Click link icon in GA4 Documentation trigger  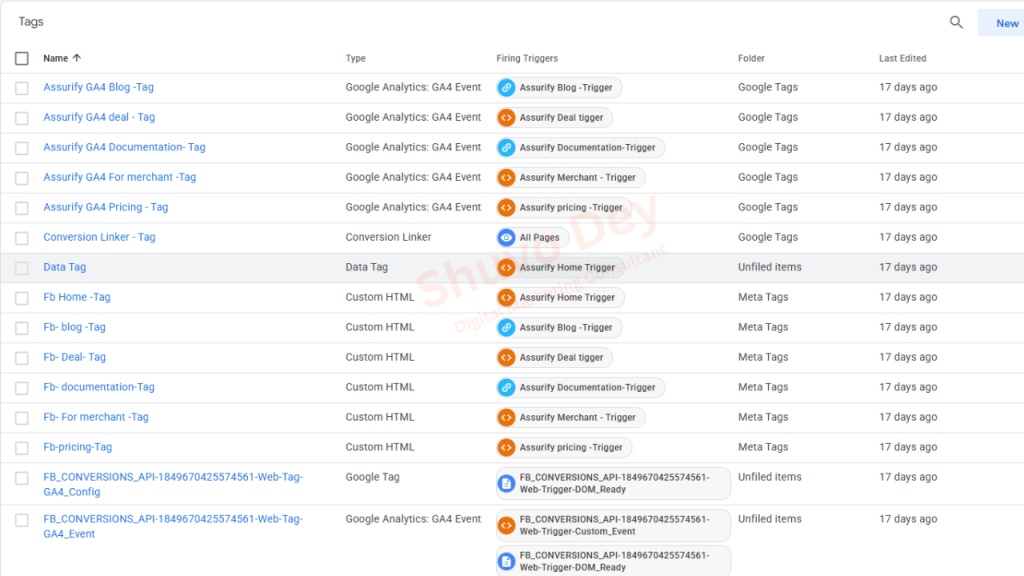[506, 148]
